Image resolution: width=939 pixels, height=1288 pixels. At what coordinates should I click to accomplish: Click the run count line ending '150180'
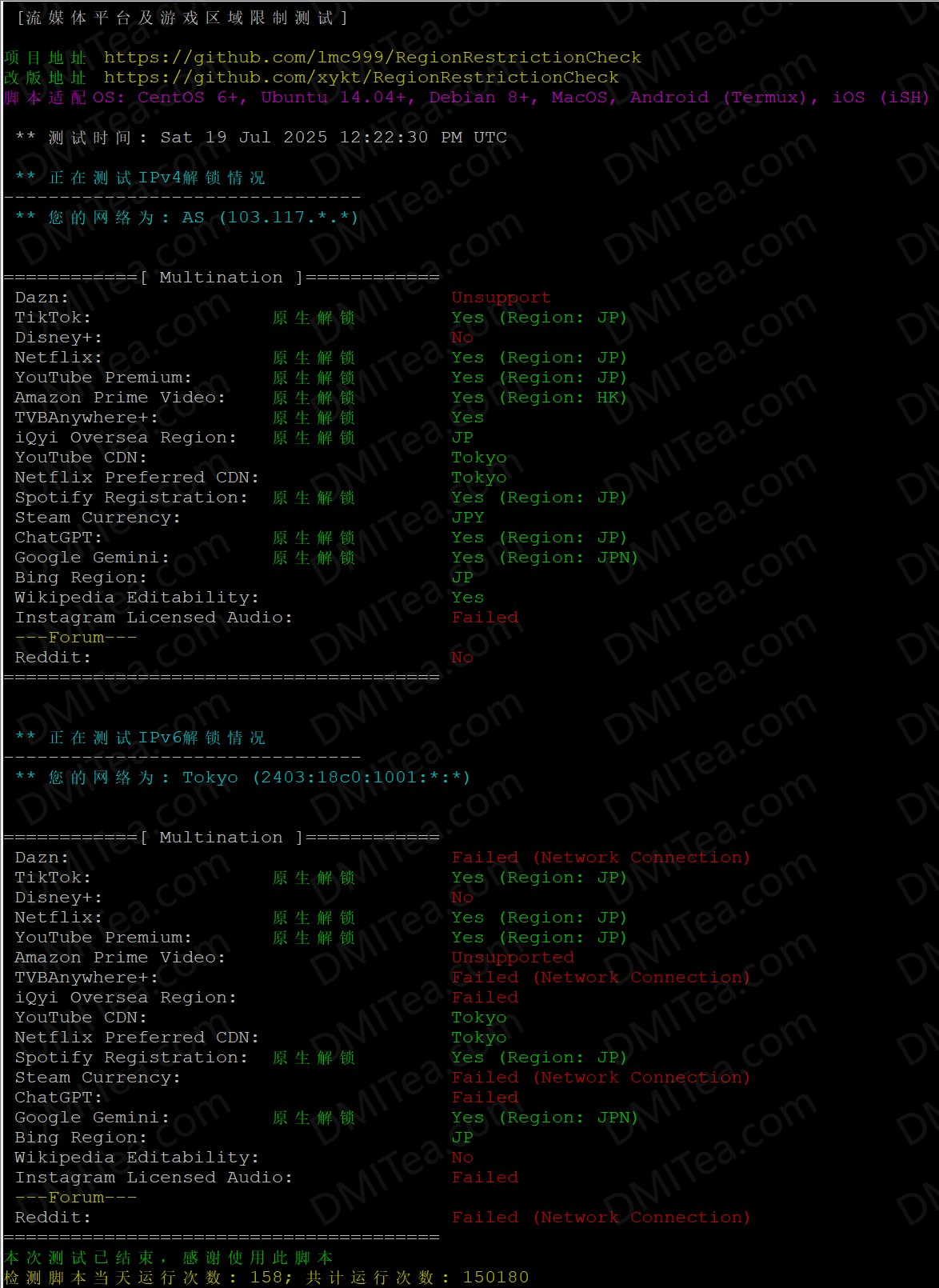click(x=266, y=1278)
